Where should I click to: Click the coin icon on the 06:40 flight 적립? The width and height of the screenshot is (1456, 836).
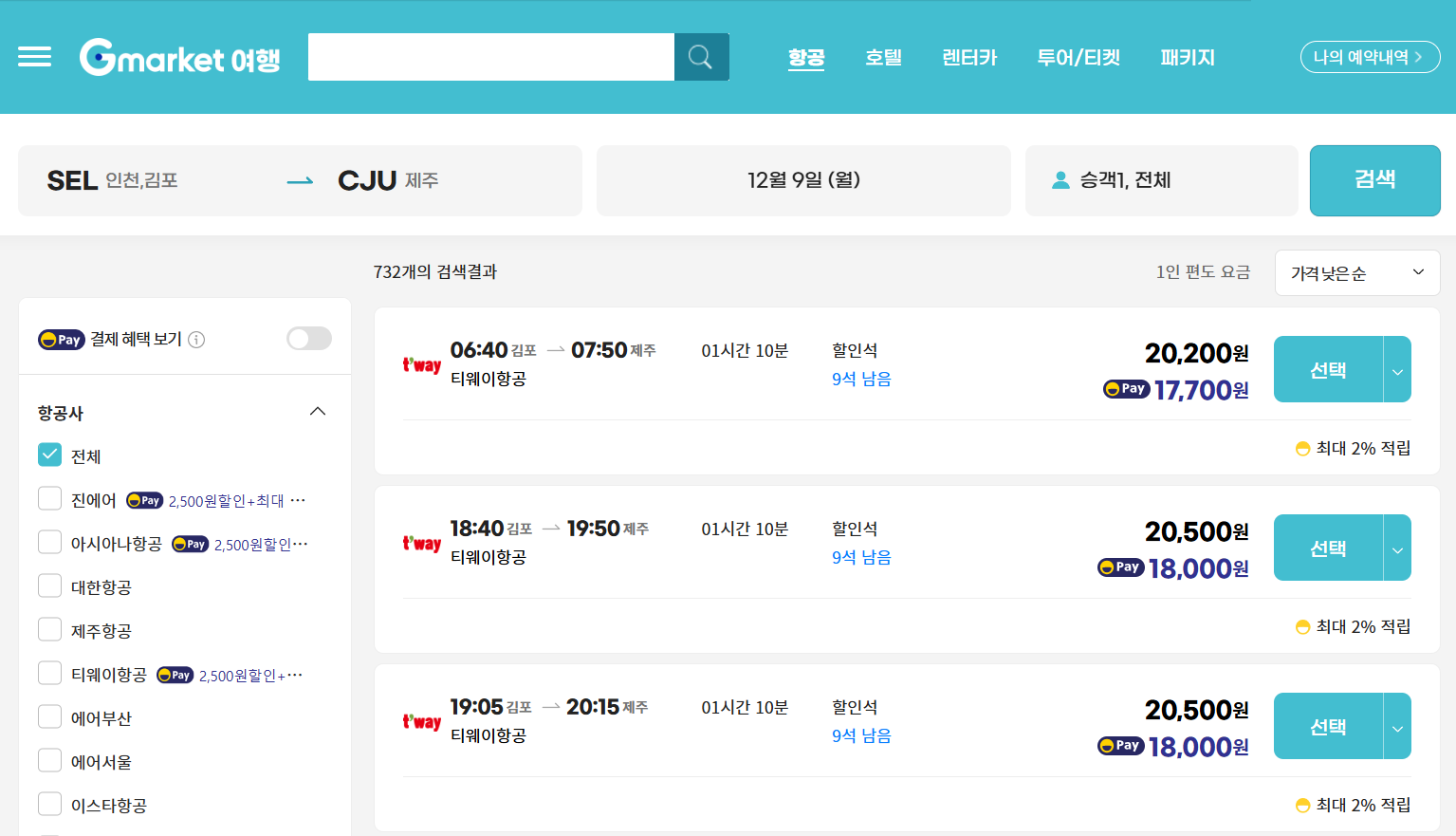[1302, 449]
